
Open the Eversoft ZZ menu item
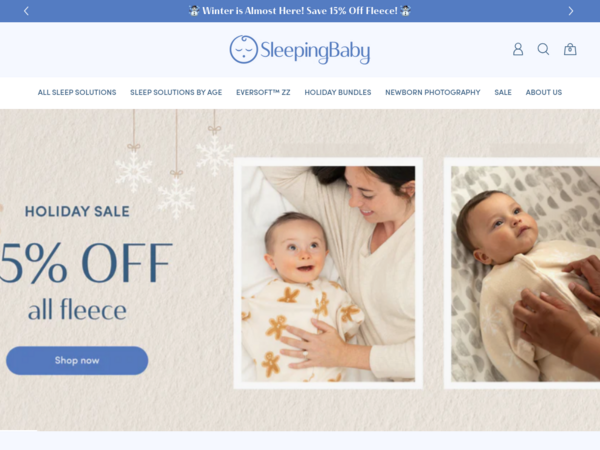(x=263, y=92)
